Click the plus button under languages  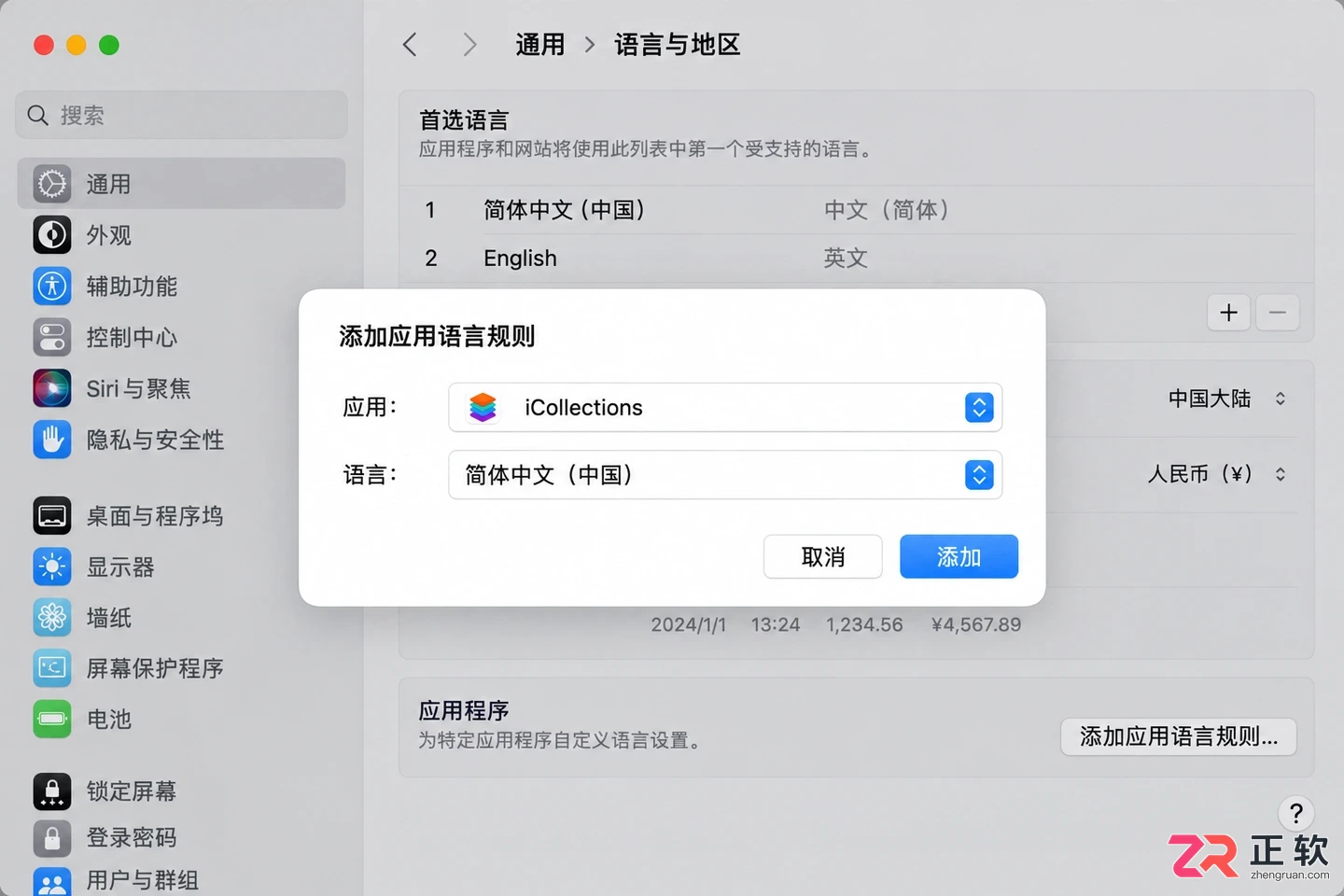pyautogui.click(x=1228, y=313)
